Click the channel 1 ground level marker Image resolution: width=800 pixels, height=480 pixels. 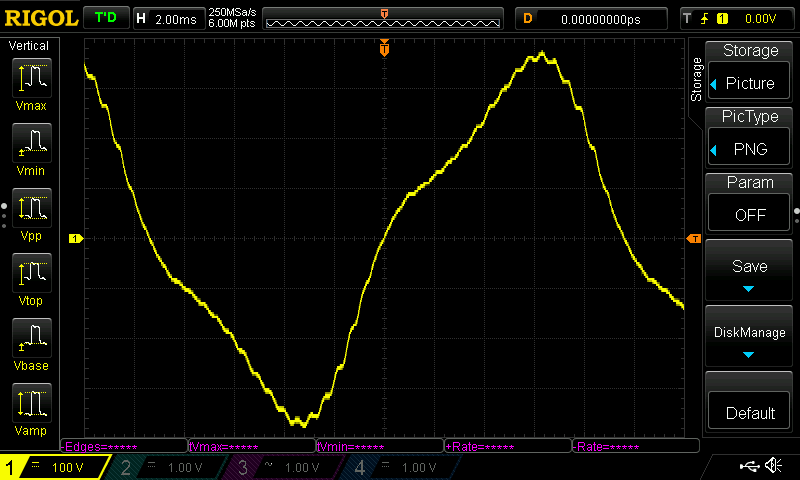tap(76, 238)
